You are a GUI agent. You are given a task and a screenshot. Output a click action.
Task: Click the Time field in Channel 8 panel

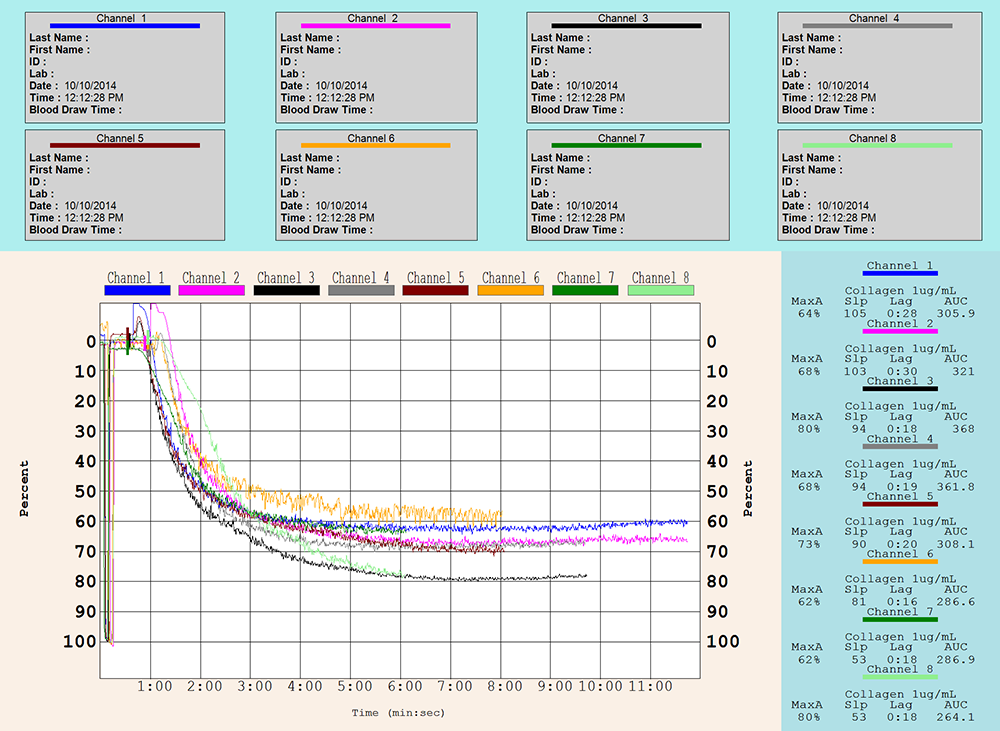click(x=829, y=218)
